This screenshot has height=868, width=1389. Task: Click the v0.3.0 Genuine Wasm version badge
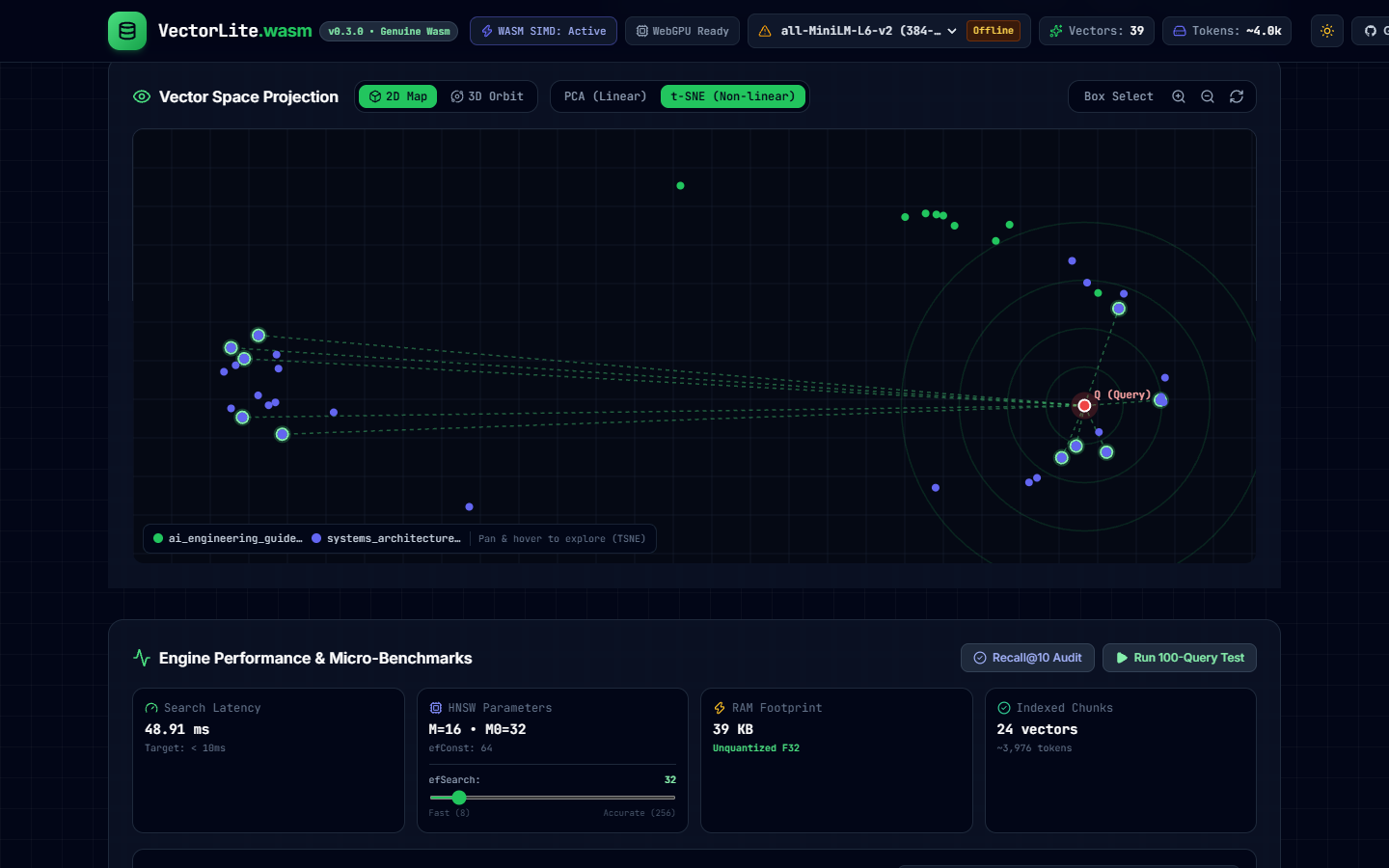click(389, 31)
